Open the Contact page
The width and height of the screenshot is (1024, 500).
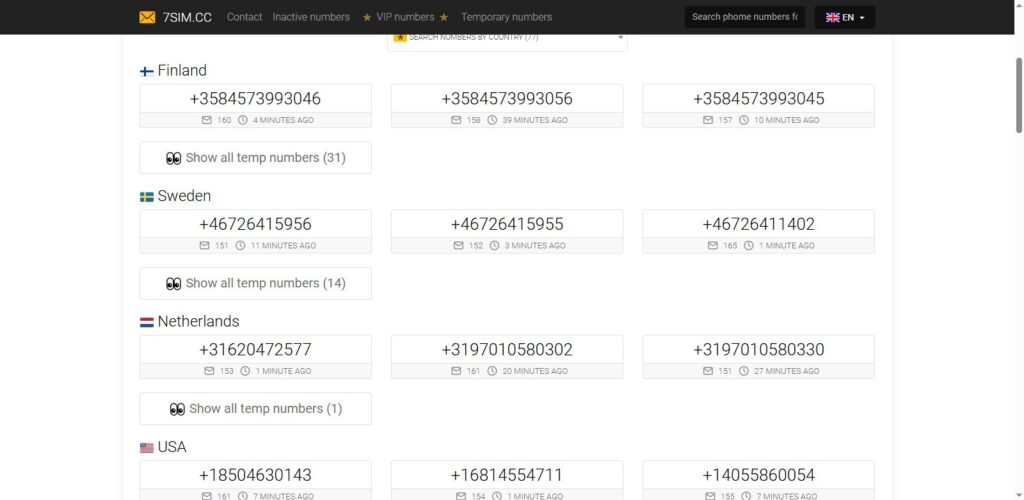tap(244, 17)
